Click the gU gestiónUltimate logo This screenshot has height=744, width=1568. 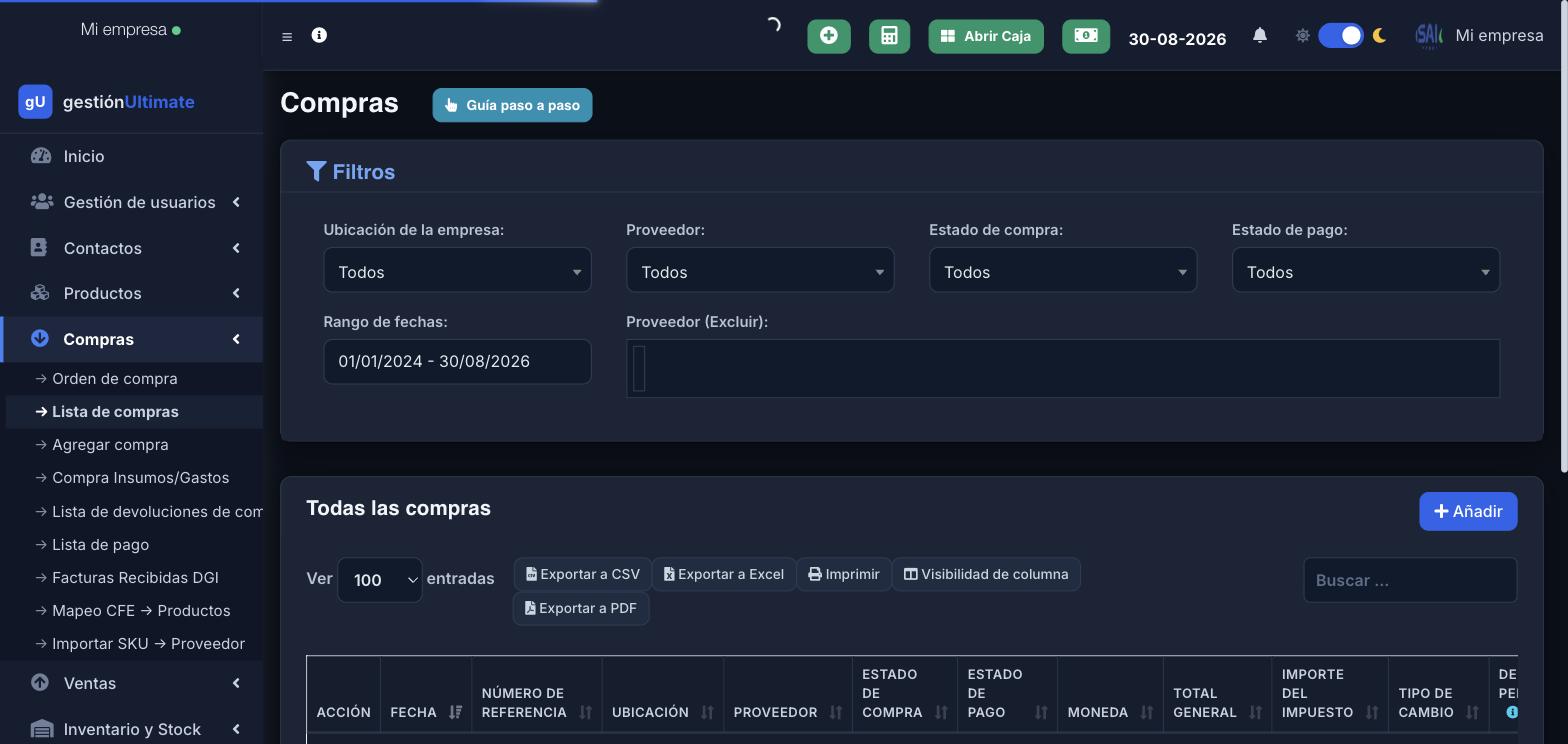tap(106, 102)
